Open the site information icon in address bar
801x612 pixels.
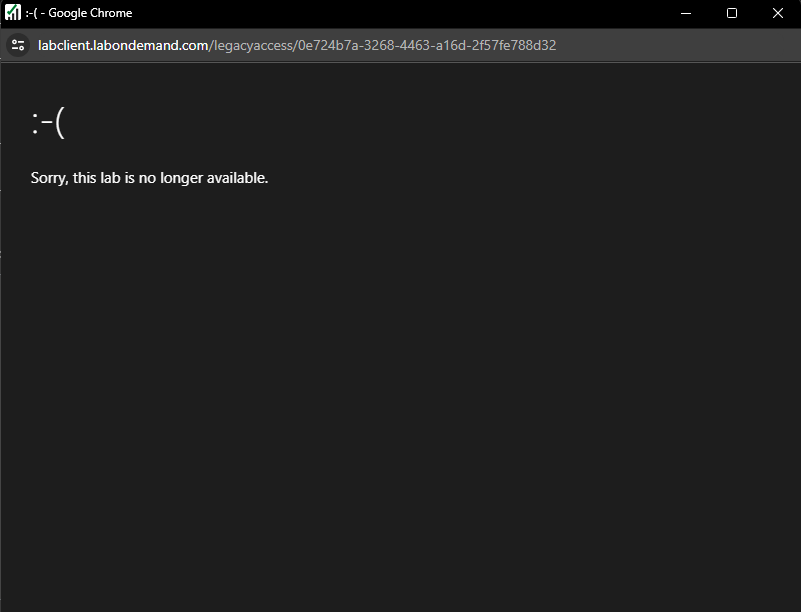18,45
